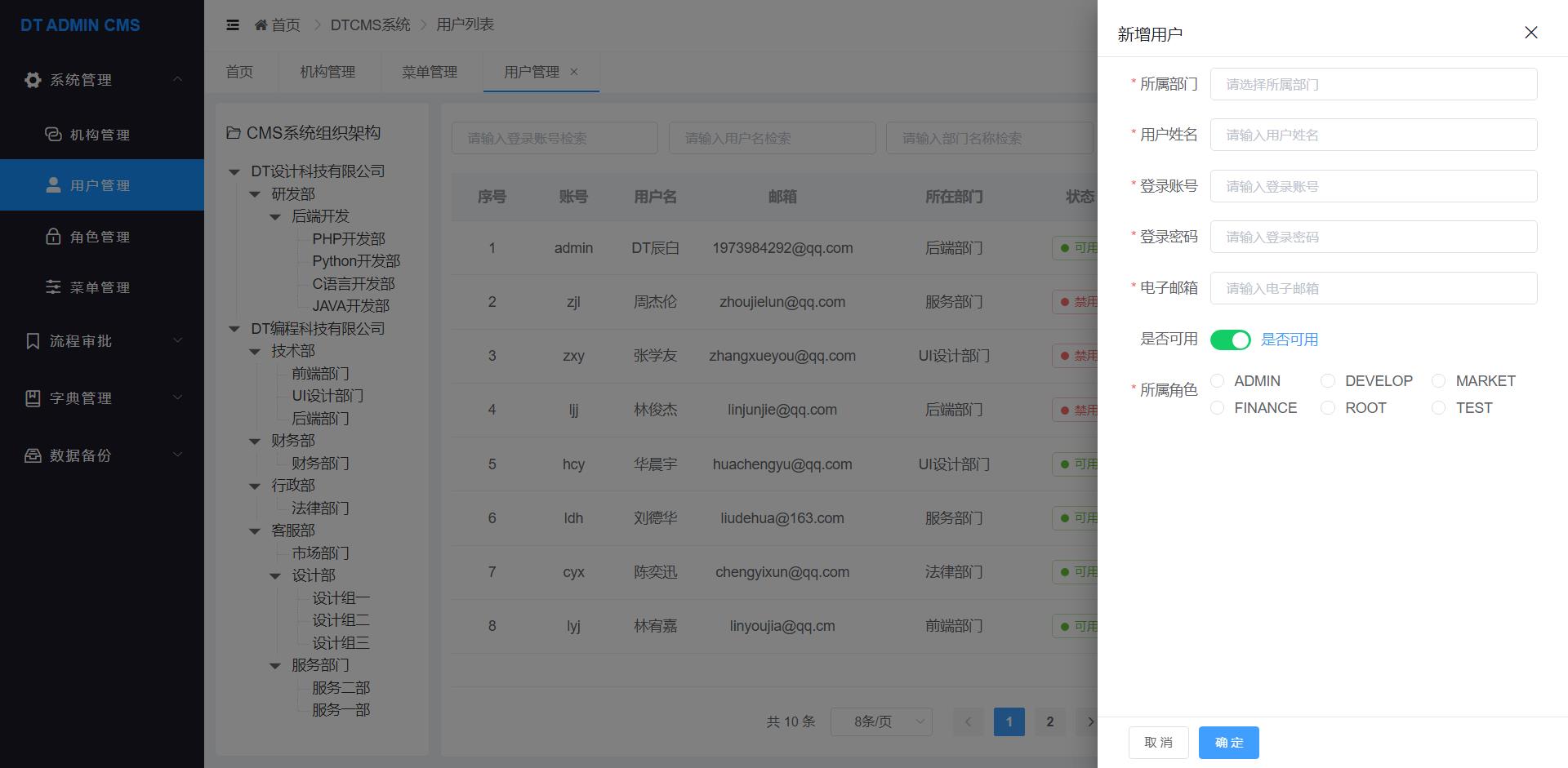The image size is (1568, 768).
Task: Select the MARKET role radio
Action: [1439, 381]
